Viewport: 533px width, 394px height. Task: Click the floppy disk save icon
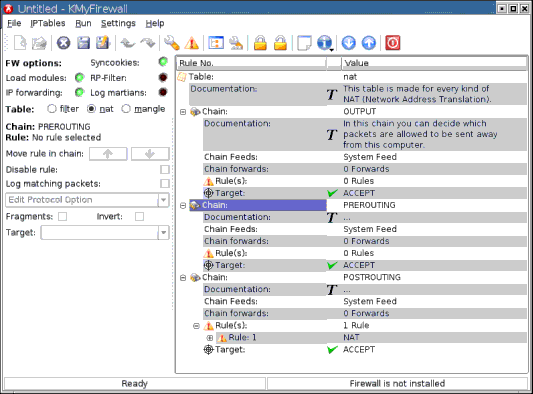coord(84,43)
